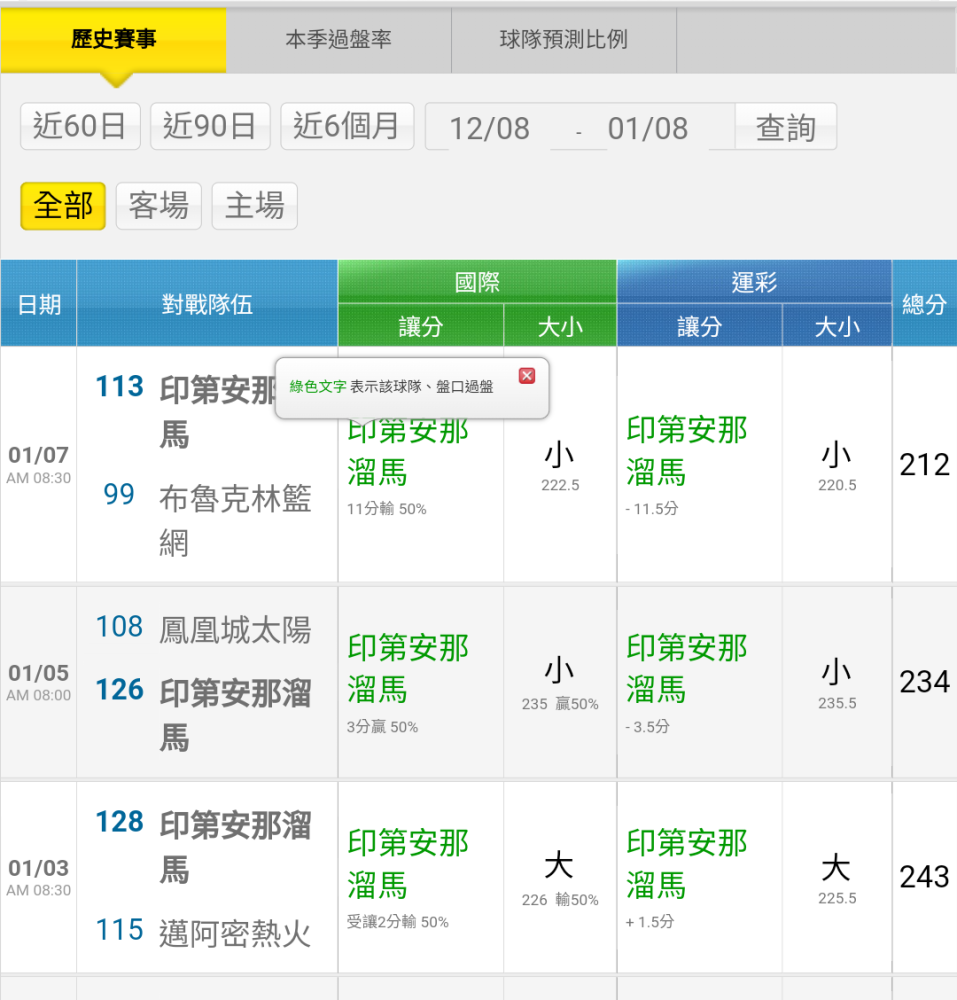The height and width of the screenshot is (1000, 957).
Task: Click 印第安那溜馬 team name in 01/03 matchup
Action: 235,847
